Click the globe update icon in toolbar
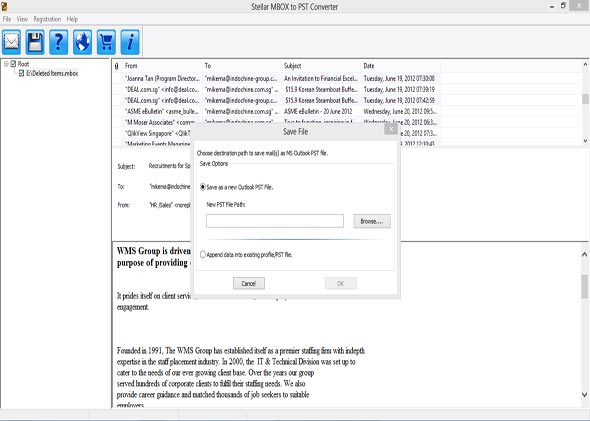590x421 pixels. 82,42
